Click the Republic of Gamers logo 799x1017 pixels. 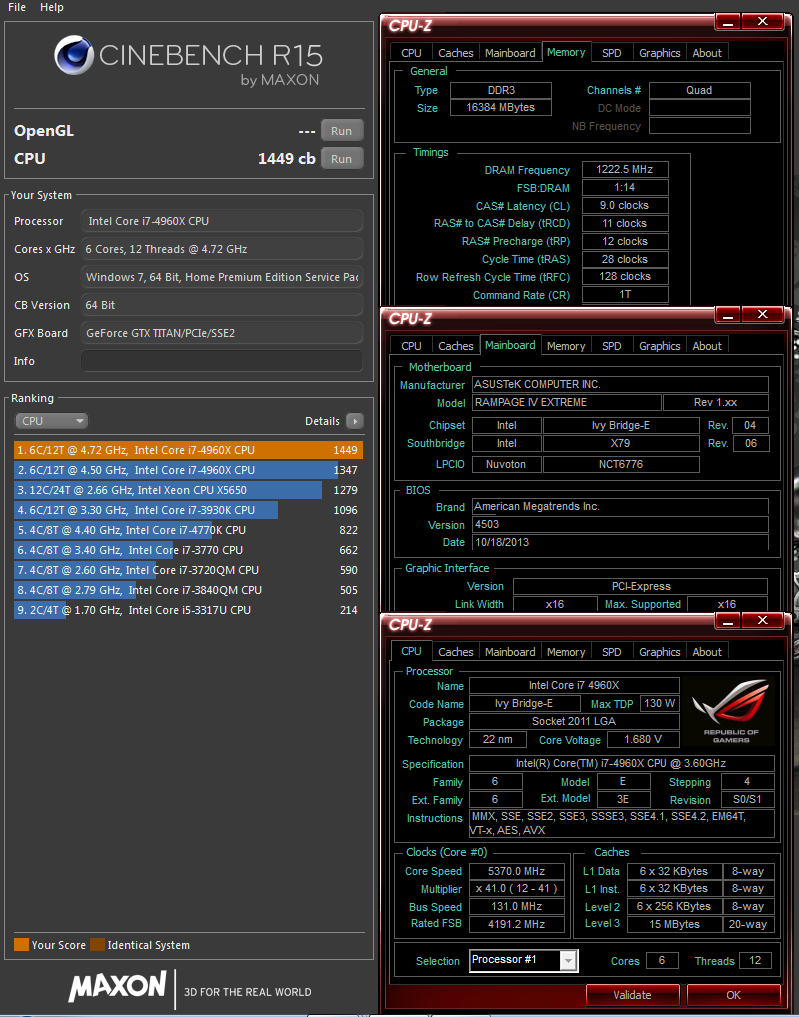click(x=730, y=712)
